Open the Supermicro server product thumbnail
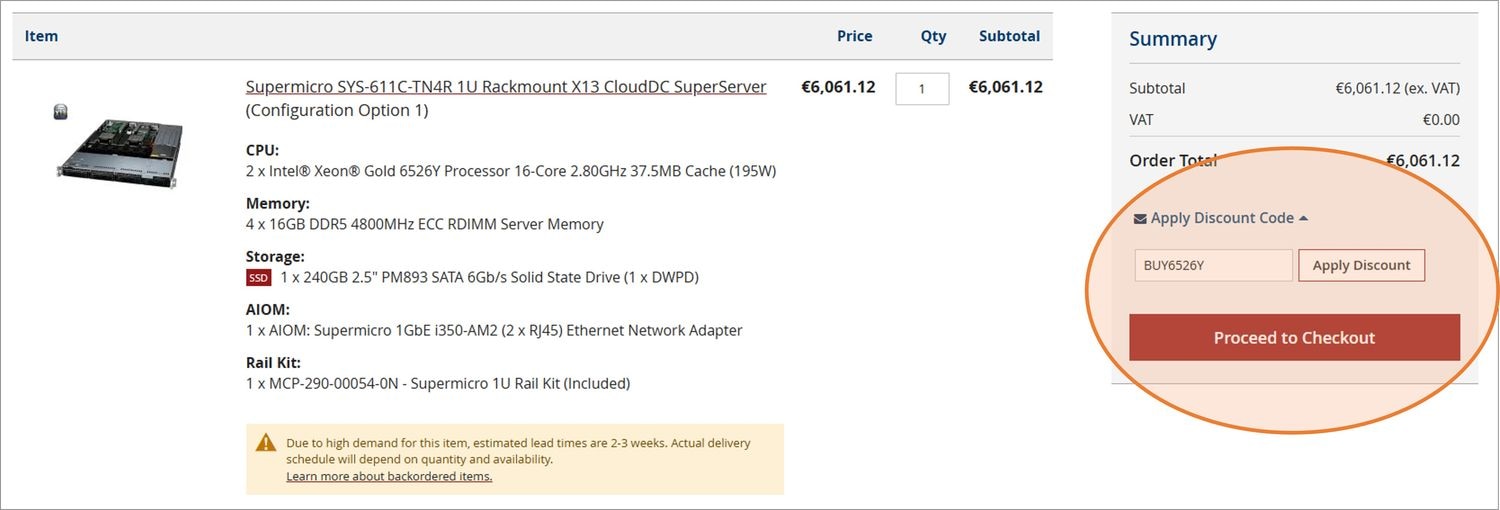The image size is (1500, 510). point(122,150)
